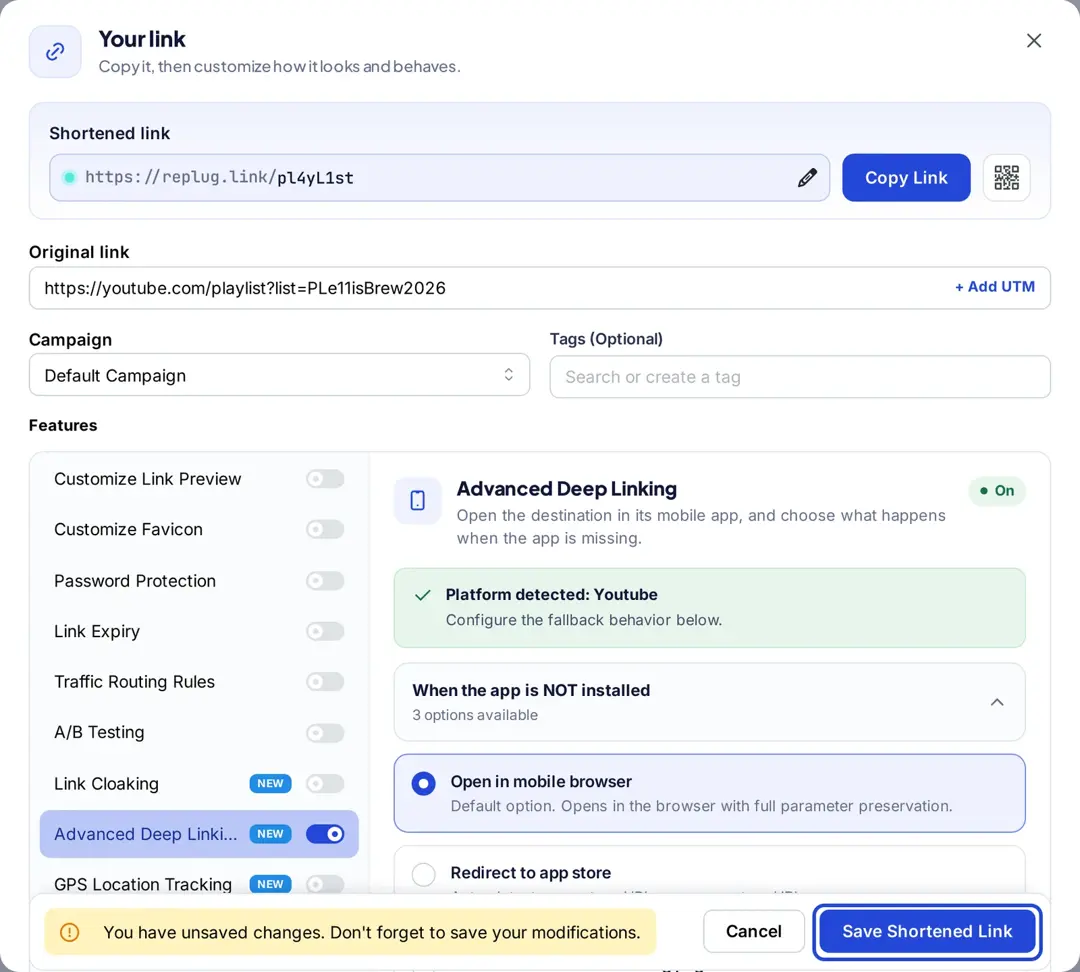Click the + Add UTM link
This screenshot has height=972, width=1080.
point(995,287)
